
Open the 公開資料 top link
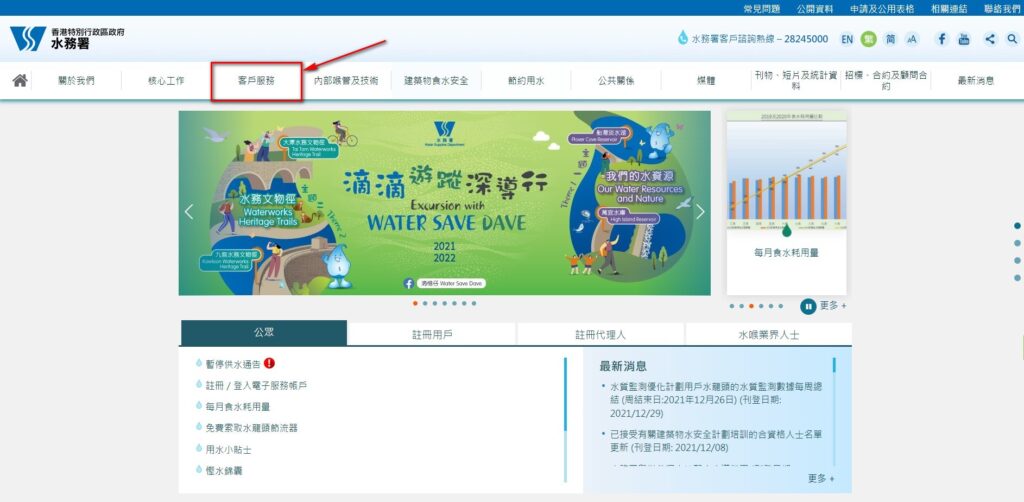point(815,8)
